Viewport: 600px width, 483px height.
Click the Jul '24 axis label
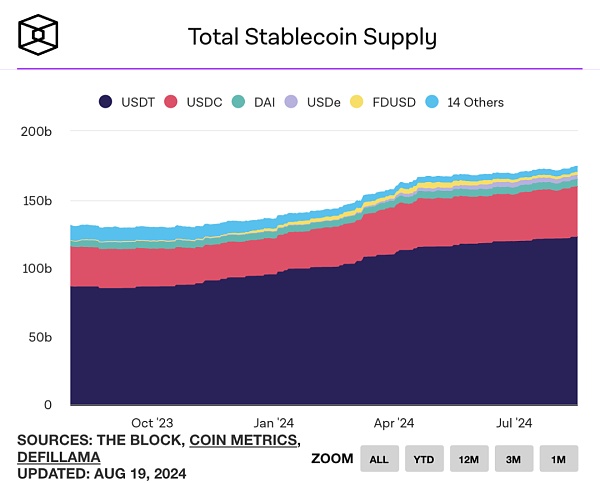[518, 423]
